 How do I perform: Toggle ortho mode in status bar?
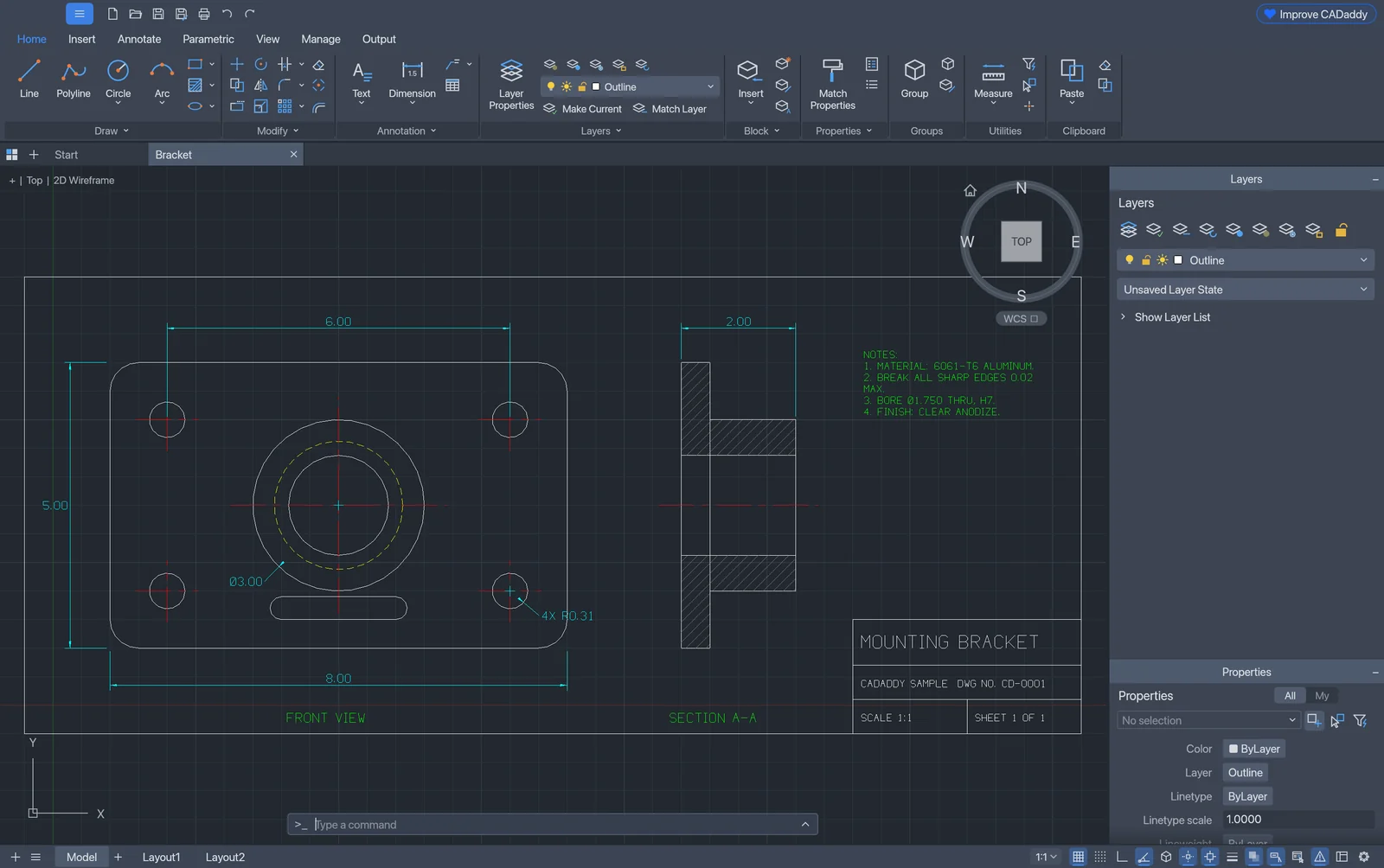[x=1122, y=857]
